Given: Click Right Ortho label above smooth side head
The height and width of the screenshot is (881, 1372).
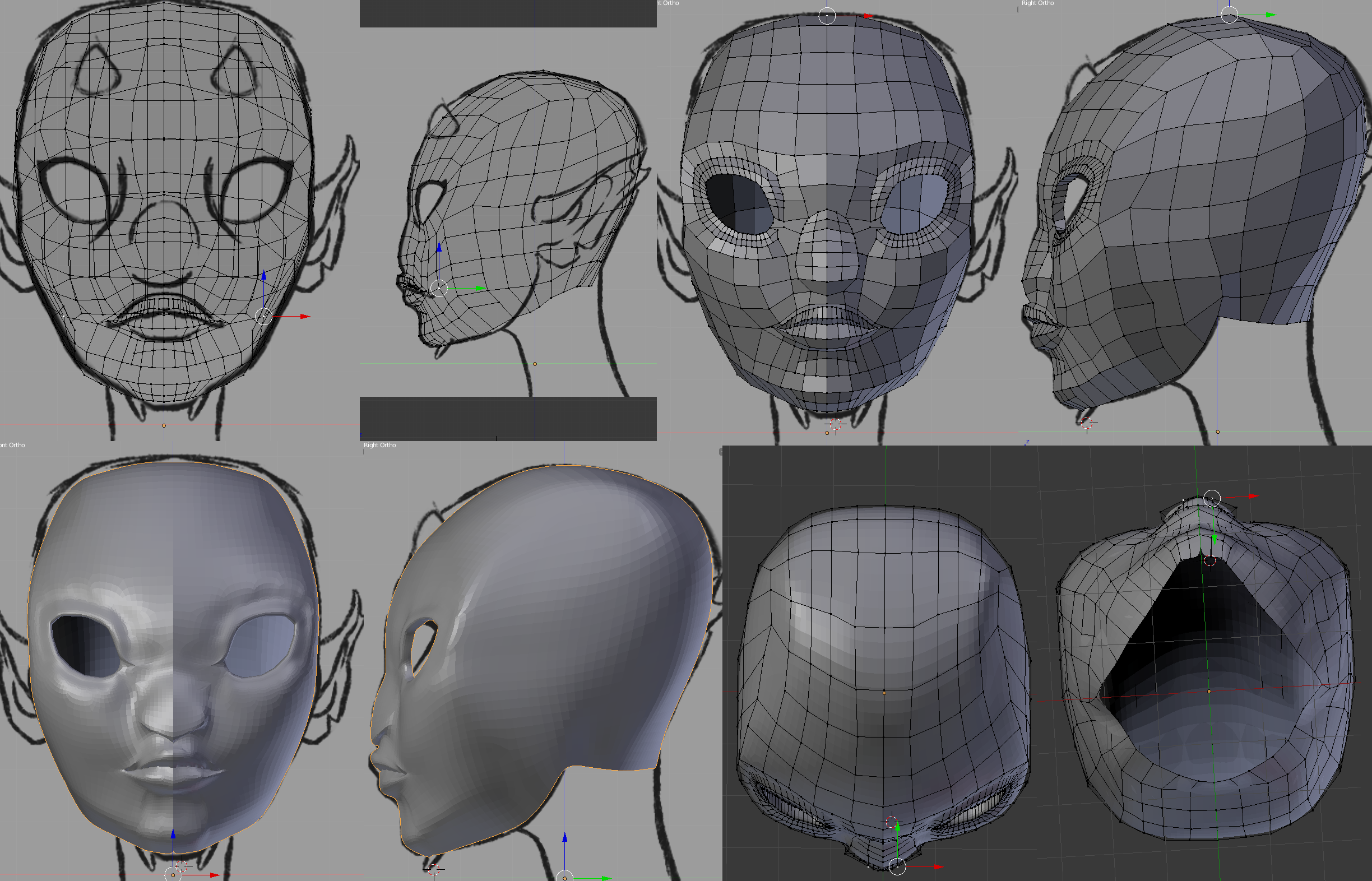Looking at the screenshot, I should point(379,445).
